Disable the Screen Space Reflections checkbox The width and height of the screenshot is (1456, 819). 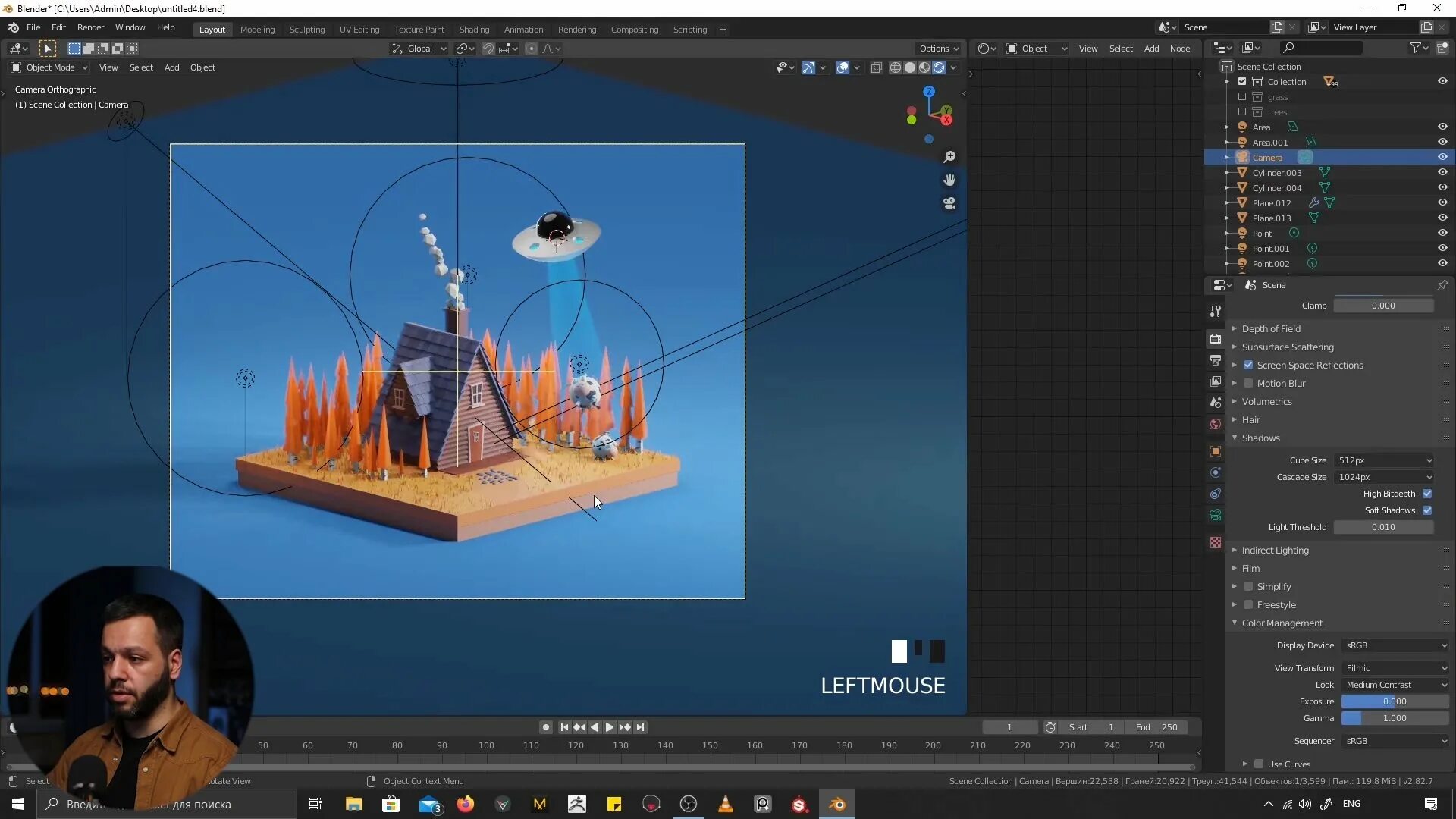coord(1248,366)
